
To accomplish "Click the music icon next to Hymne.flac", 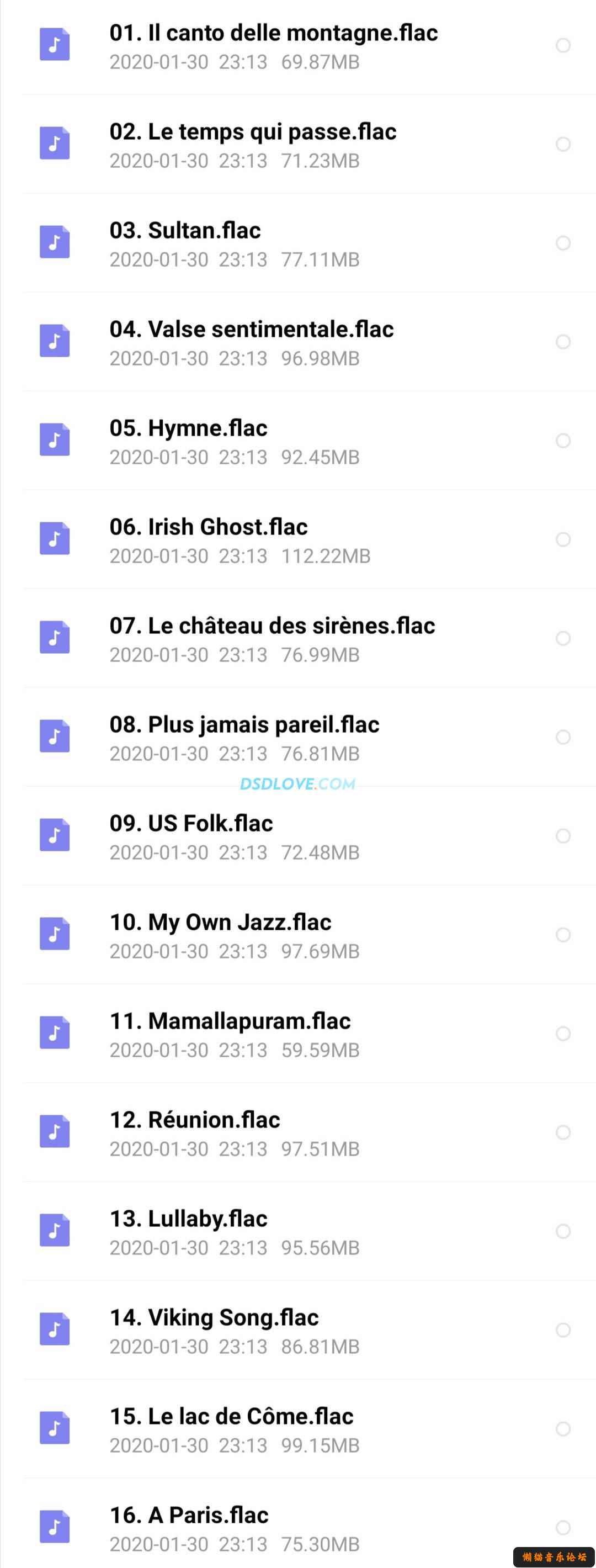I will [x=55, y=439].
